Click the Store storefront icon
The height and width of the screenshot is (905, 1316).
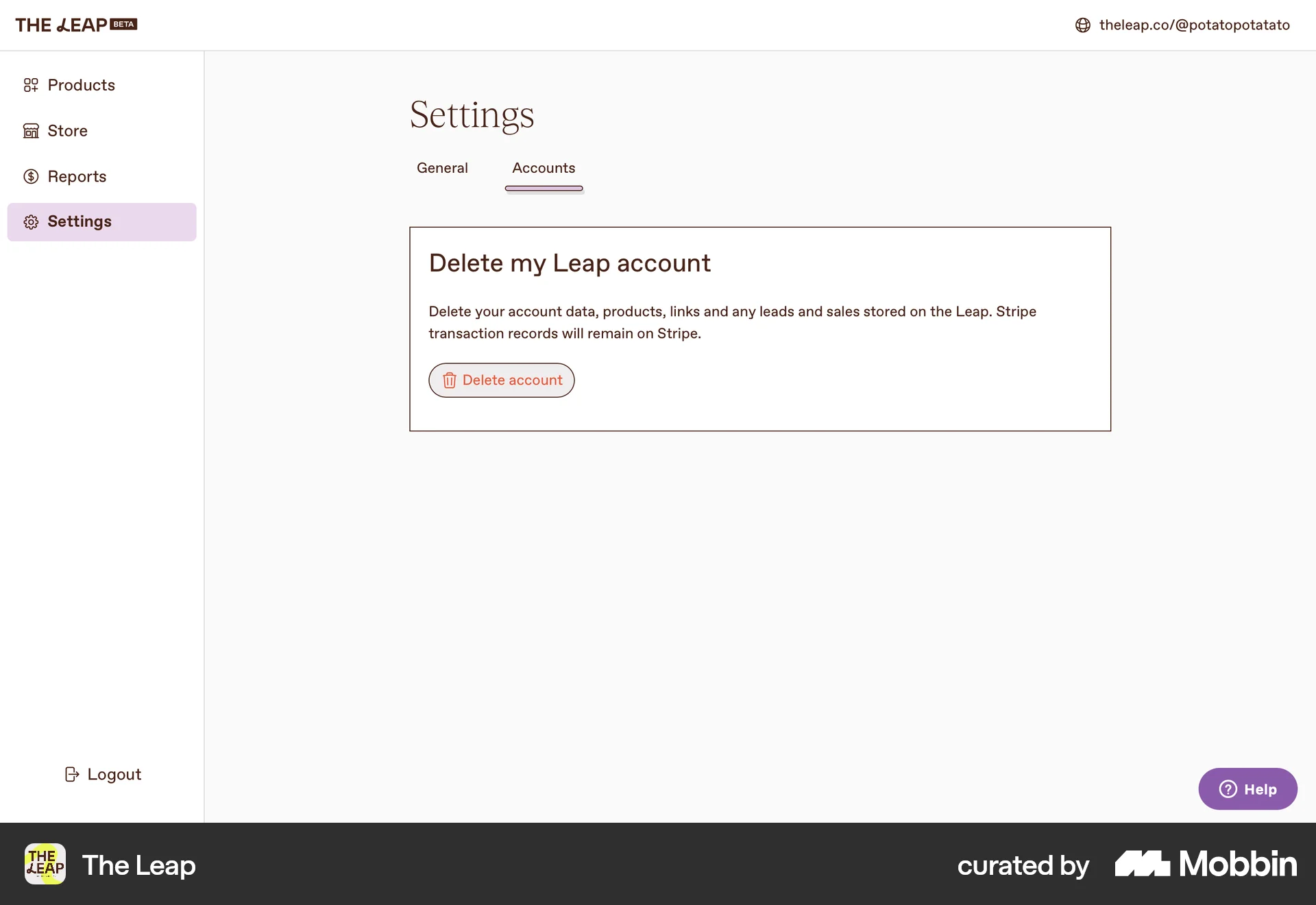[30, 130]
